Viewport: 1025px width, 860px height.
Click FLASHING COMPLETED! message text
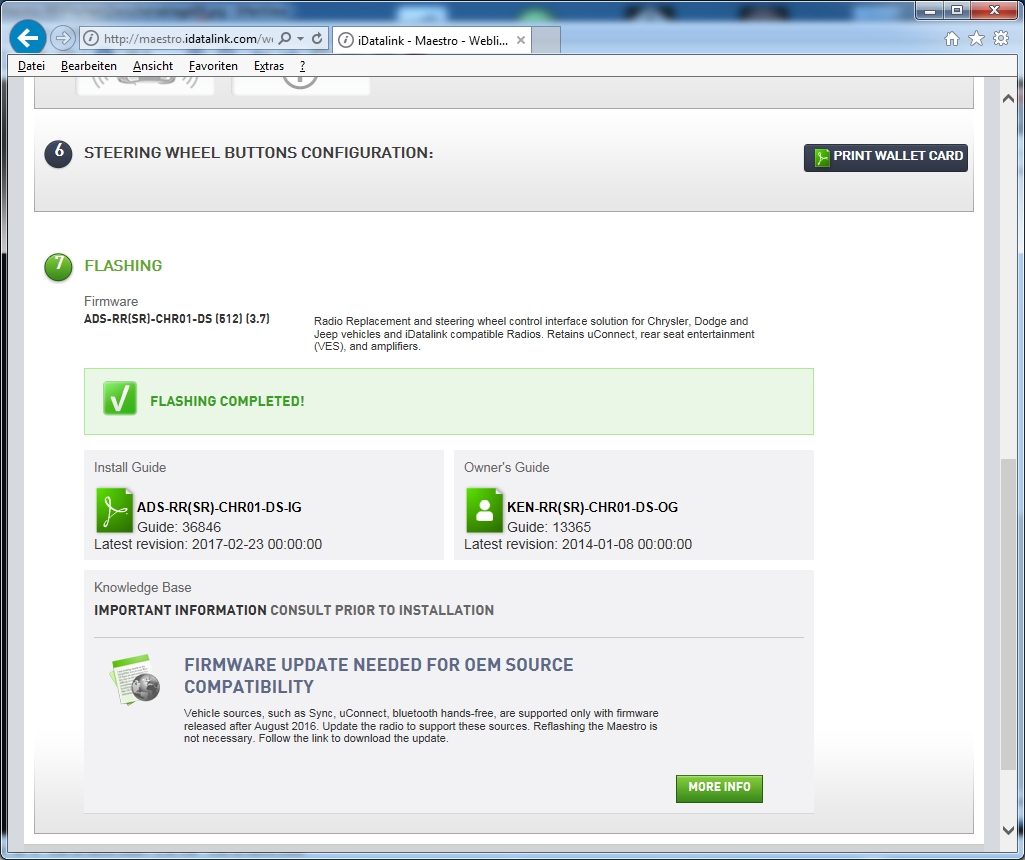227,401
